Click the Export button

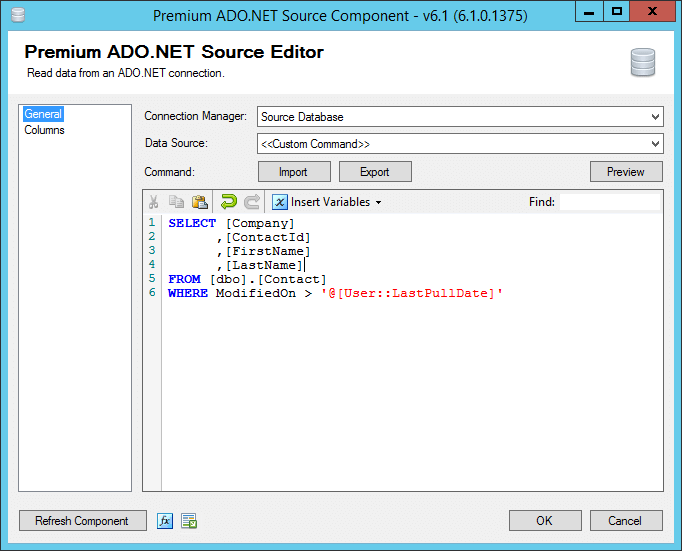375,172
